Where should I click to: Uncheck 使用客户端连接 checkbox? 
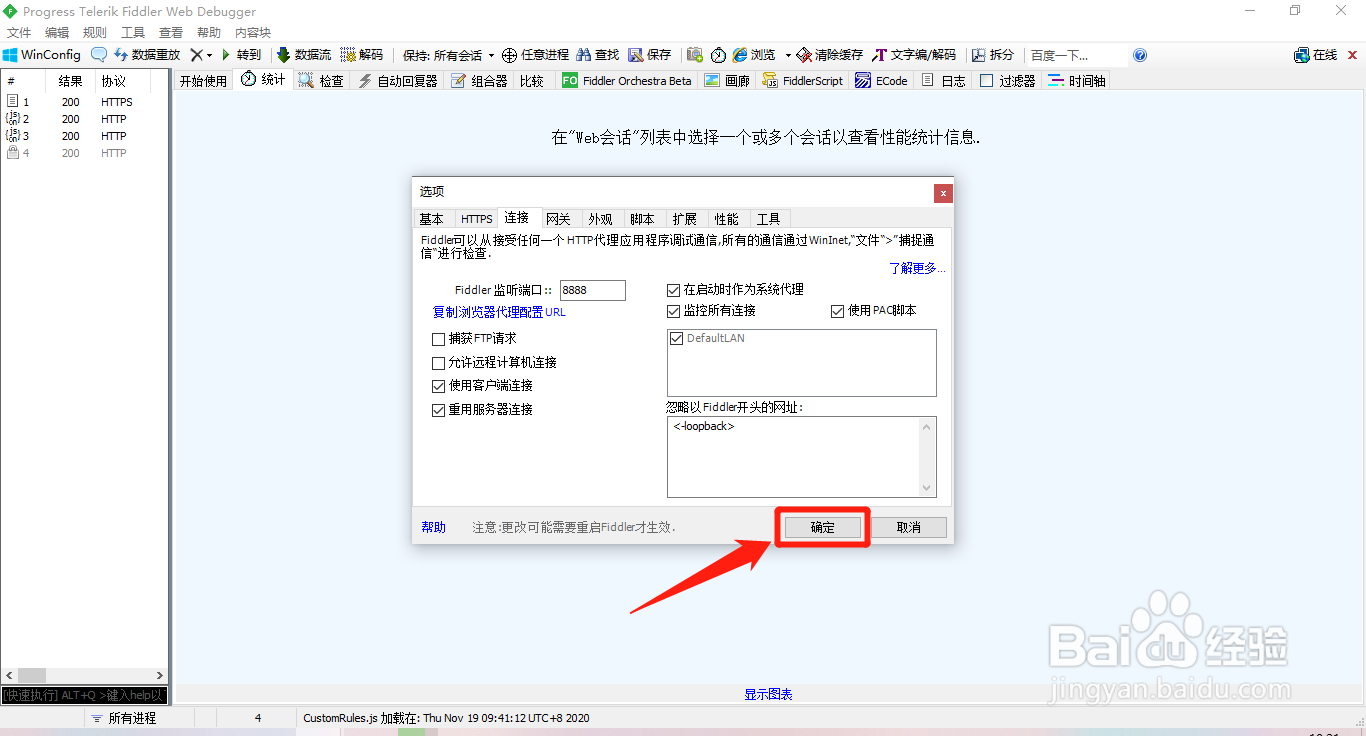tap(438, 386)
